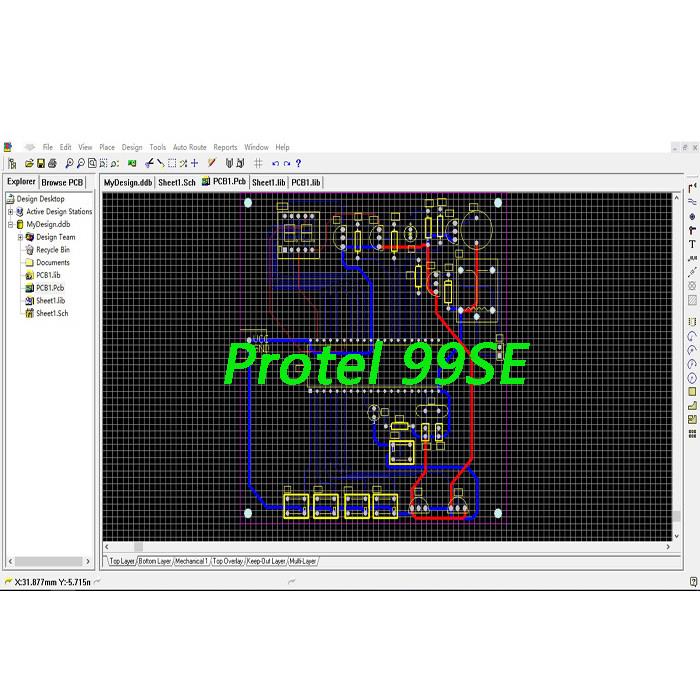The width and height of the screenshot is (700, 700).
Task: Fit entire document in view icon
Action: [x=92, y=163]
